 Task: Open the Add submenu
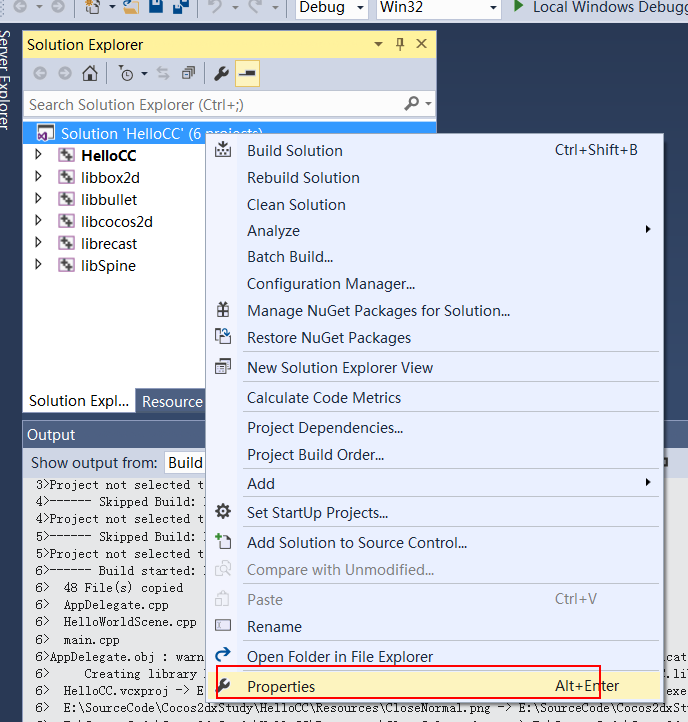(435, 483)
